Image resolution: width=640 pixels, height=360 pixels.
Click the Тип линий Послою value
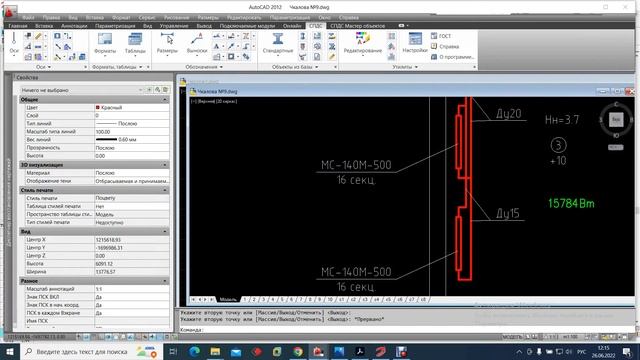point(131,123)
